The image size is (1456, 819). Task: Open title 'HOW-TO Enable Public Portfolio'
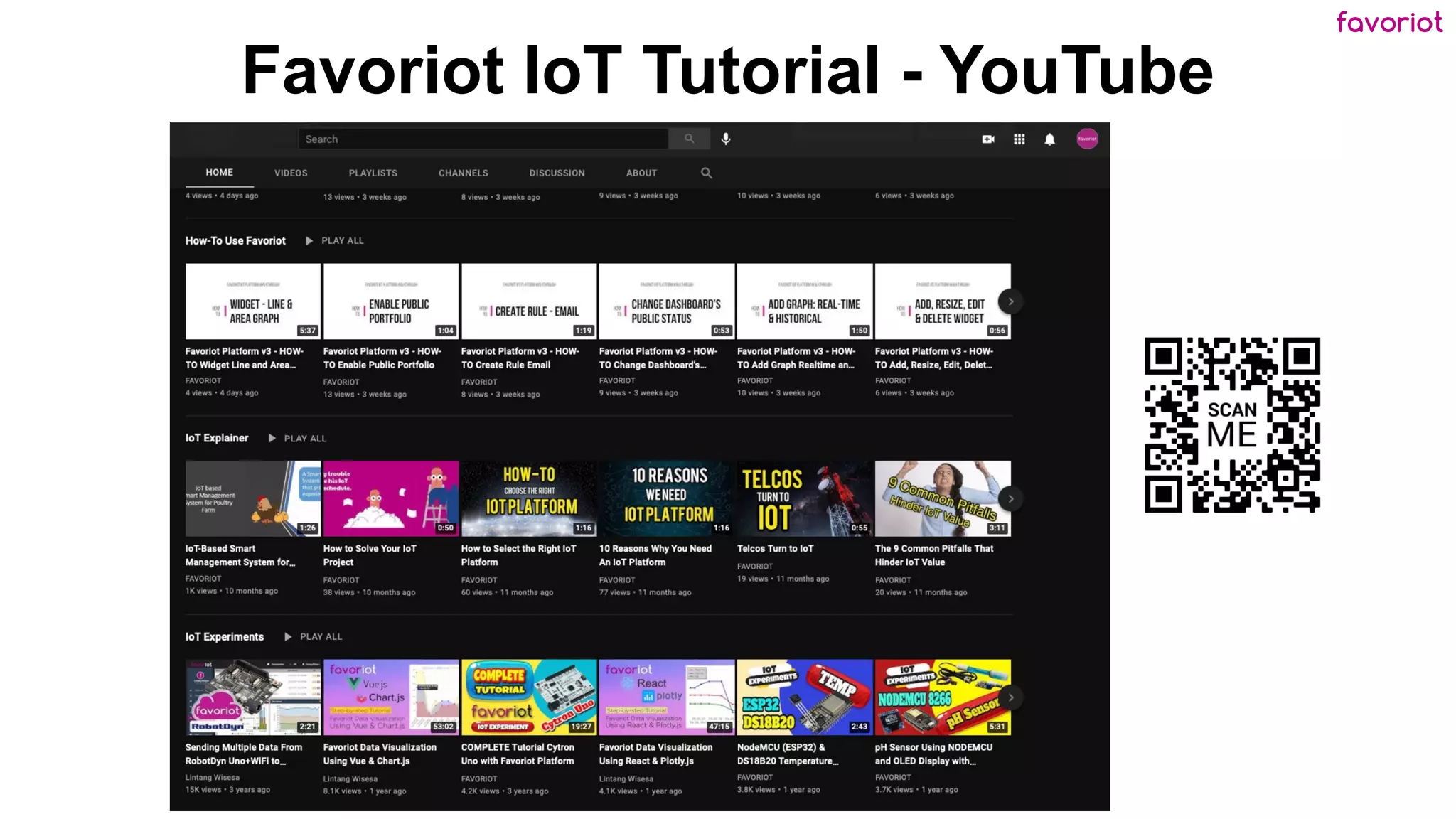(x=382, y=358)
